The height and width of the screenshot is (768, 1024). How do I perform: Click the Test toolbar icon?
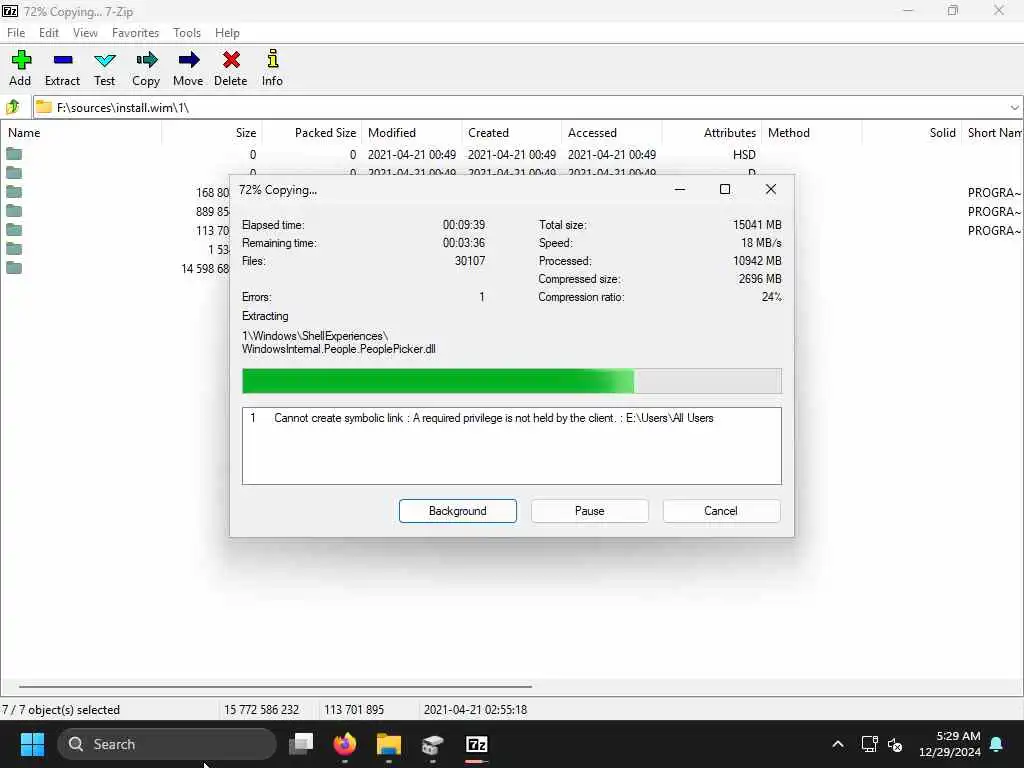104,68
